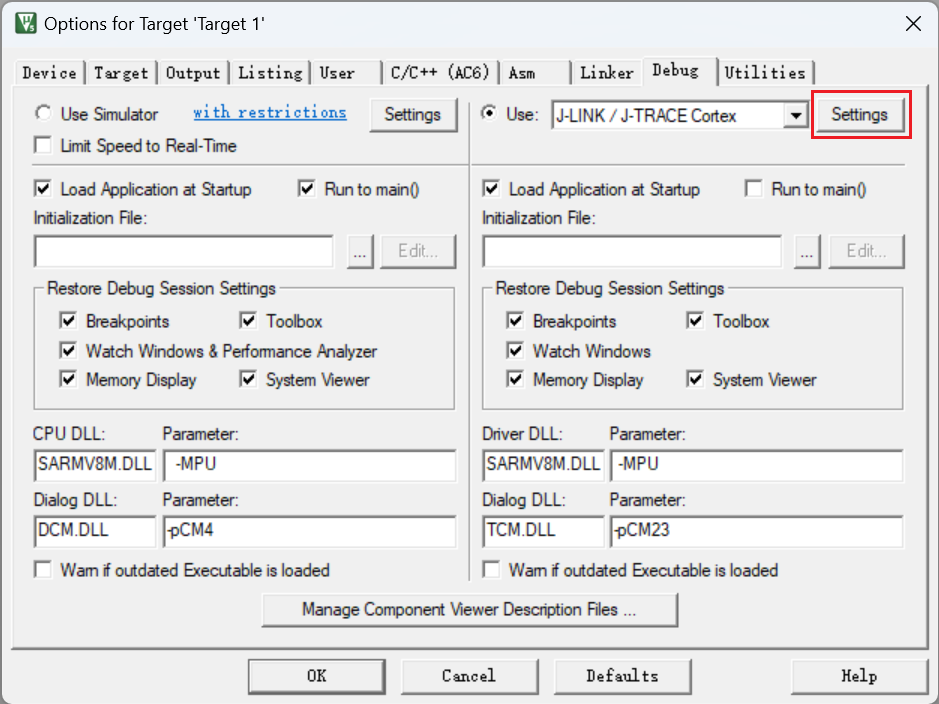The height and width of the screenshot is (704, 939).
Task: Toggle simulator System Viewer checkbox
Action: (x=248, y=380)
